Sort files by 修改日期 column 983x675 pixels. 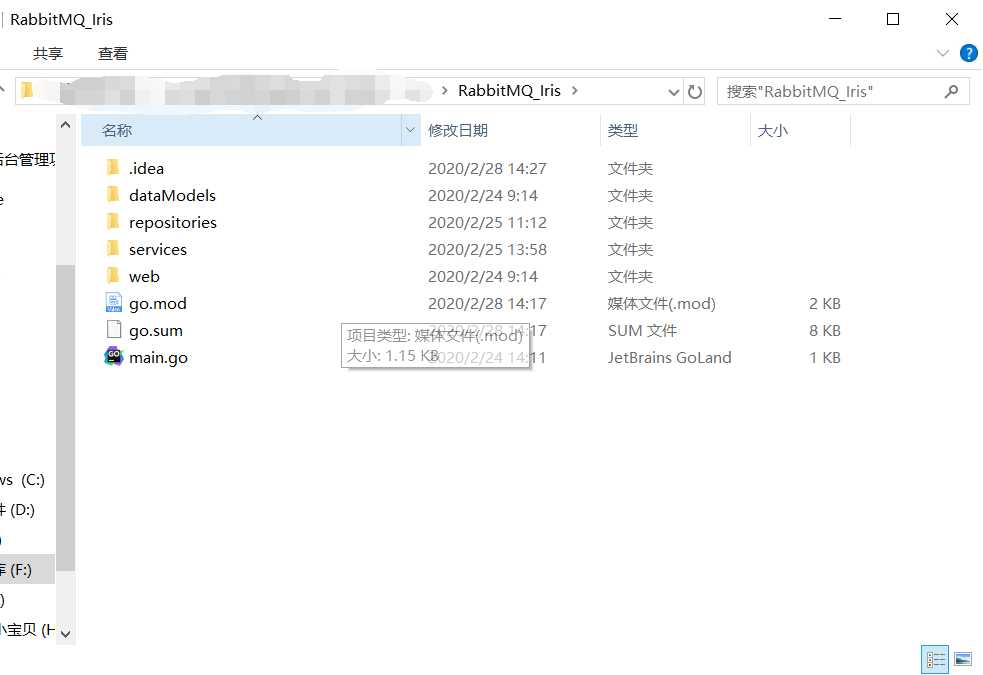510,130
